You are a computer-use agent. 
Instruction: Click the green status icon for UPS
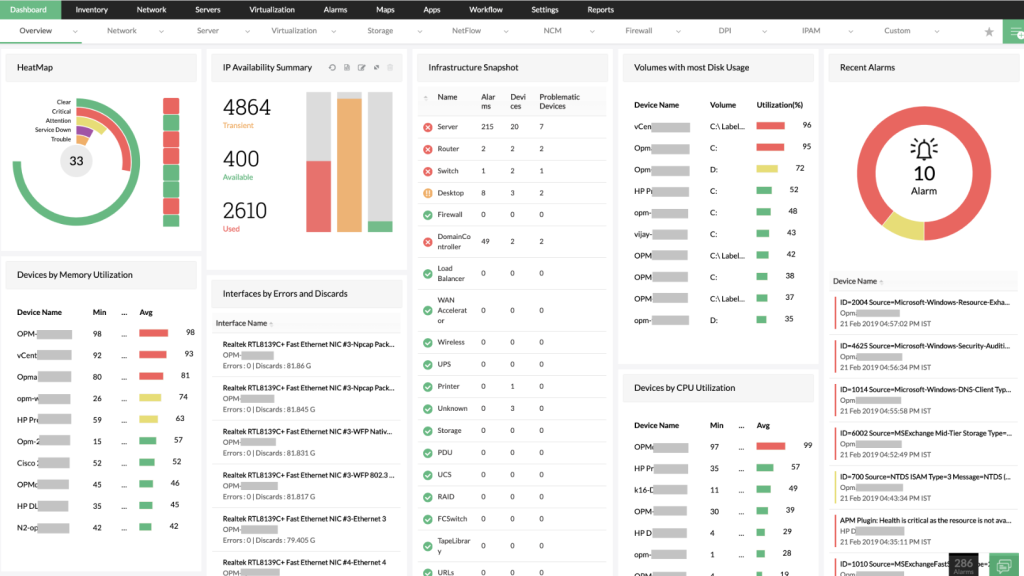tap(428, 365)
